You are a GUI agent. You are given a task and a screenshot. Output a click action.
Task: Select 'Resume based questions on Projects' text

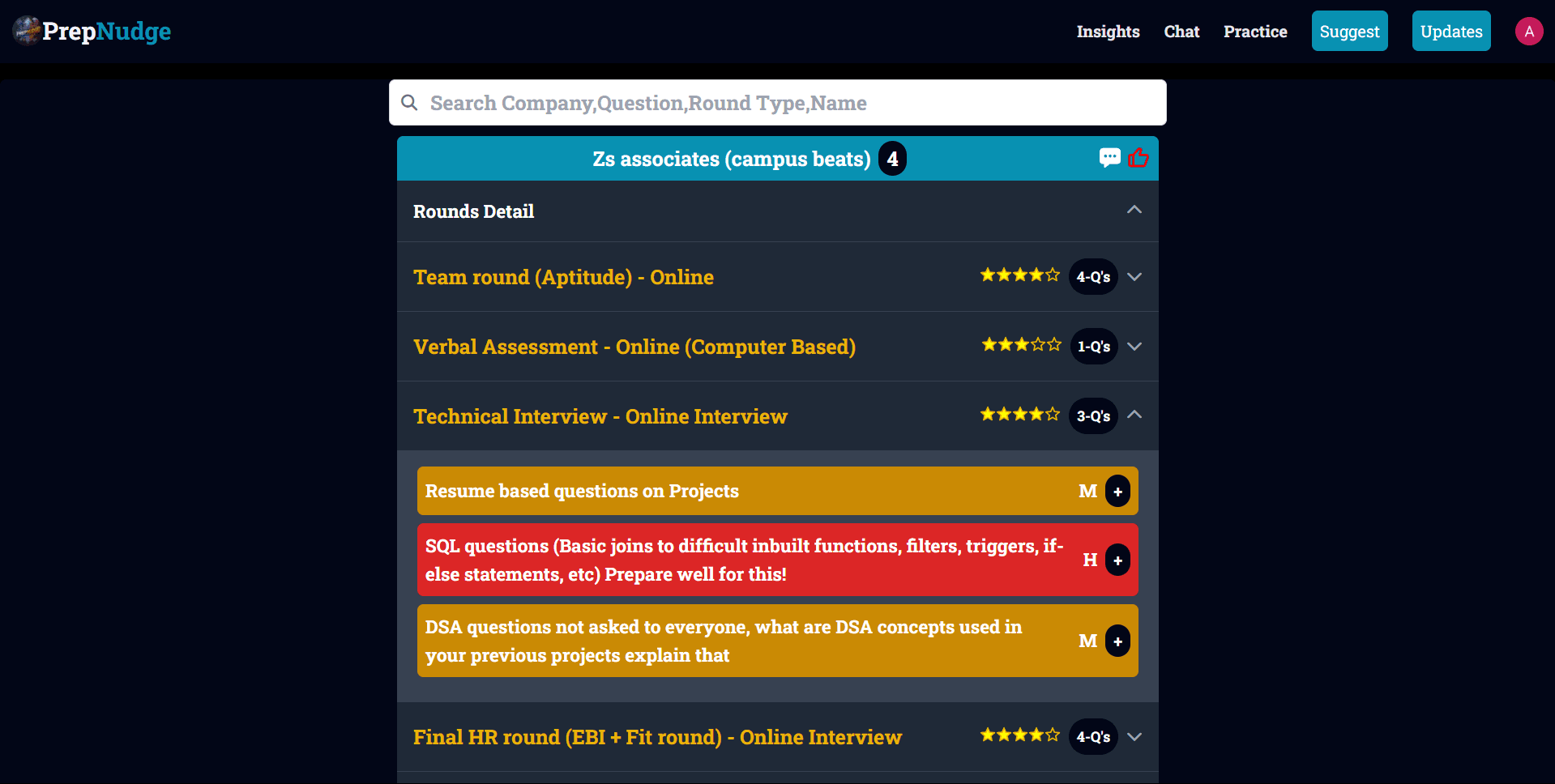582,491
